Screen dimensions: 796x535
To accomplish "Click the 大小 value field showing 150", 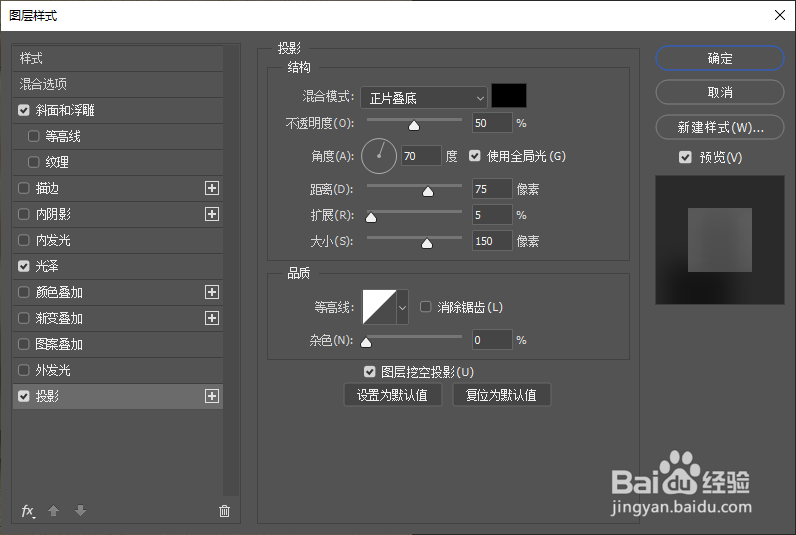I will click(492, 241).
